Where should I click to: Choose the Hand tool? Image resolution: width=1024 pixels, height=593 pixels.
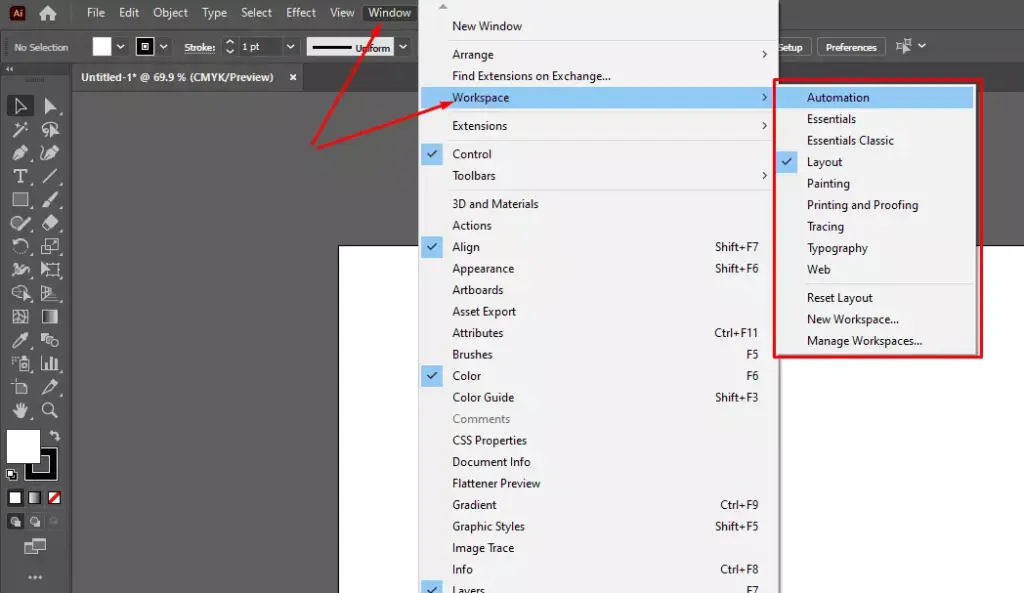(x=20, y=411)
